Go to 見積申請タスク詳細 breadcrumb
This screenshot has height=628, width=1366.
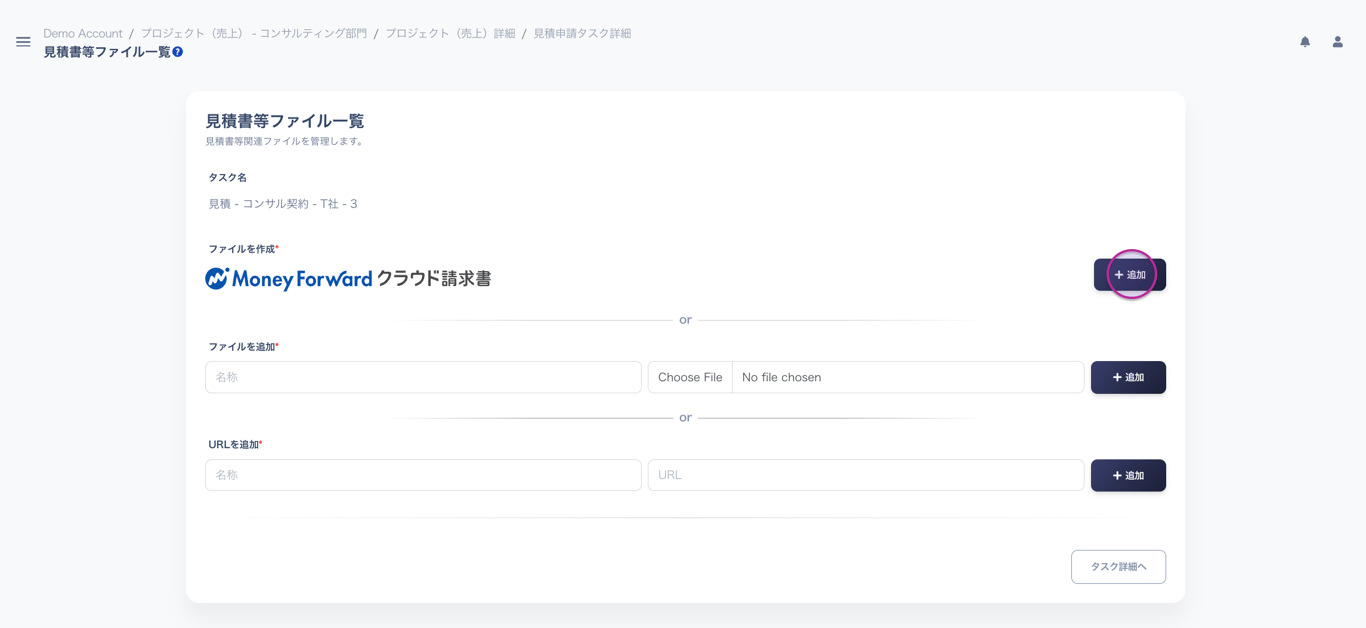tap(582, 33)
